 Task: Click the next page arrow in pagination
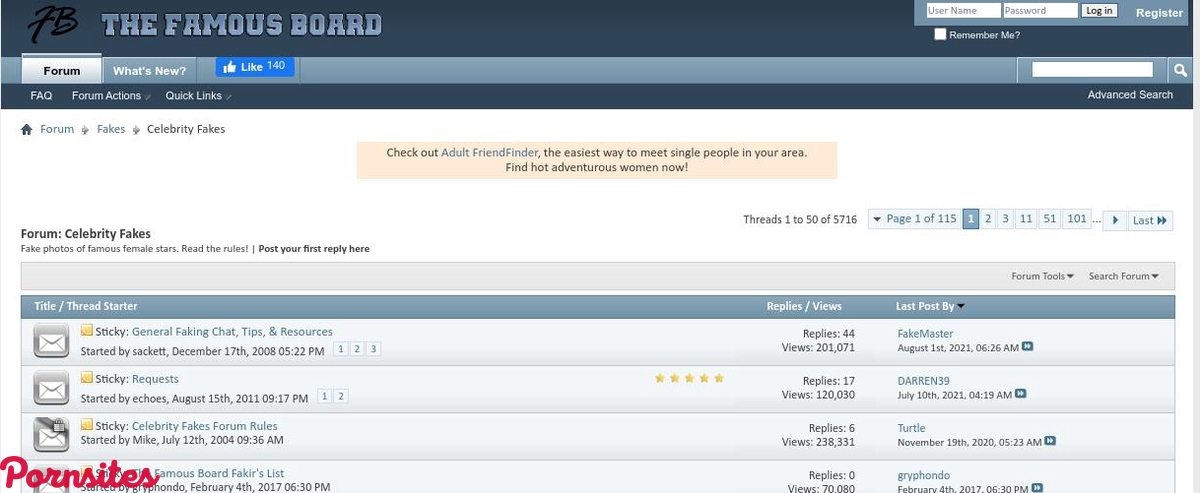pos(1115,220)
